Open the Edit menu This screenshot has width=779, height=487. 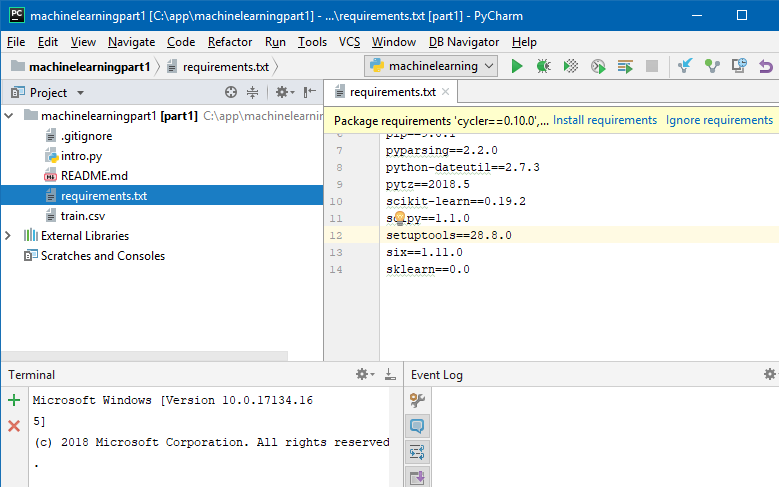pos(48,42)
